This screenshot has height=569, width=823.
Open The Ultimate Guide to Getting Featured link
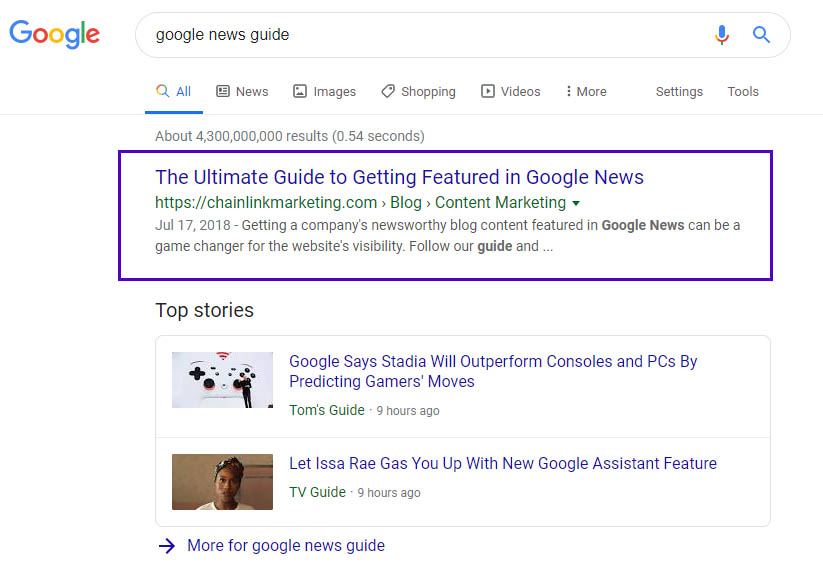(399, 177)
